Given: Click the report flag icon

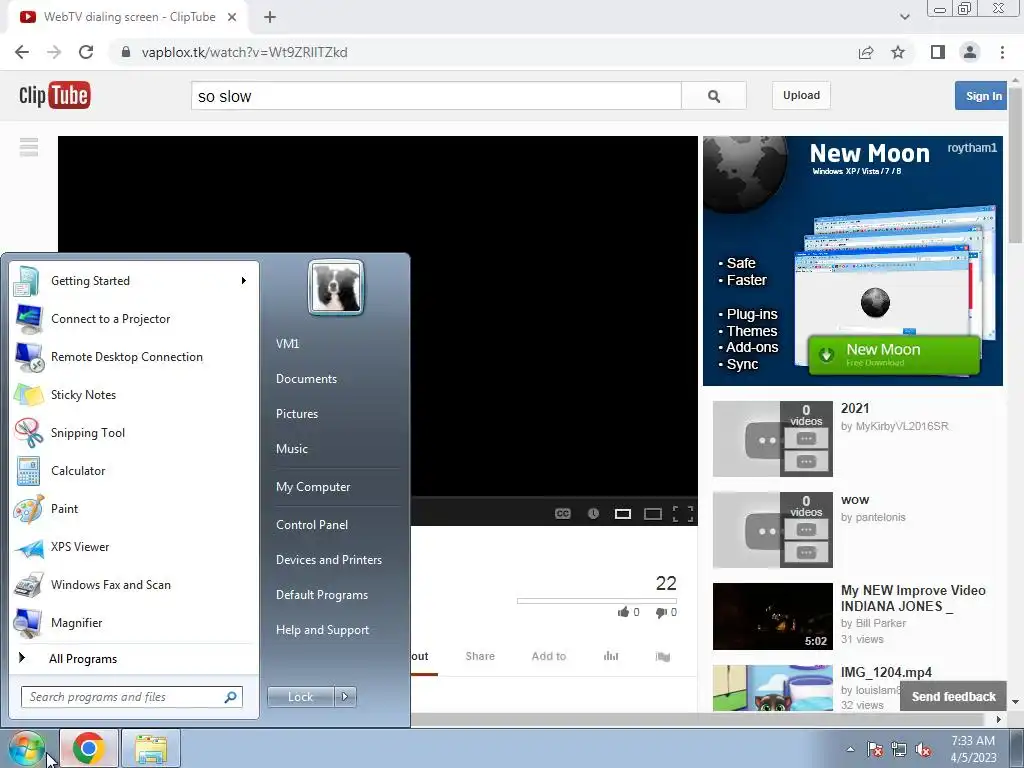Looking at the screenshot, I should click(663, 656).
